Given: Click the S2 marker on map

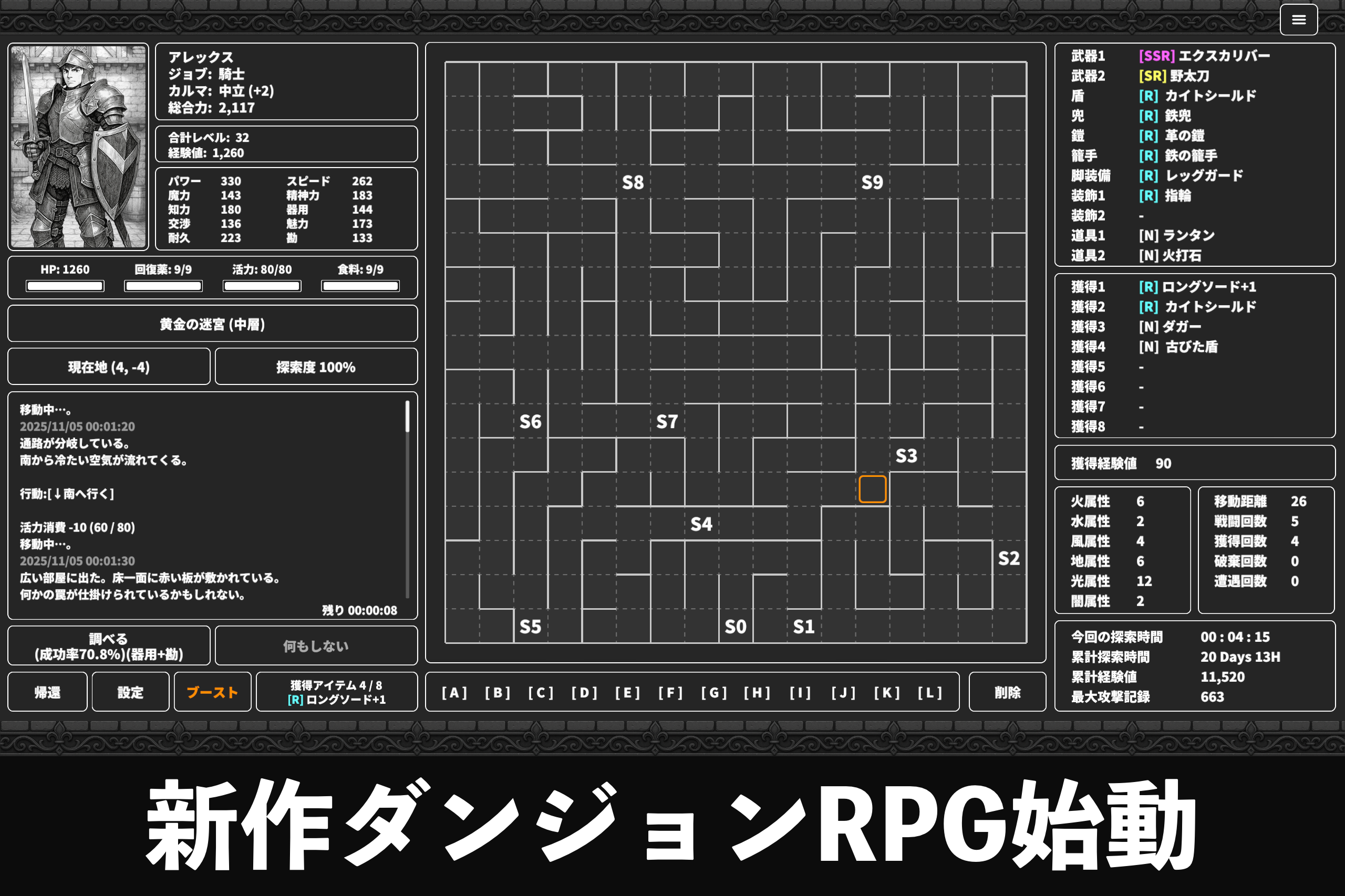Looking at the screenshot, I should pos(1009,558).
